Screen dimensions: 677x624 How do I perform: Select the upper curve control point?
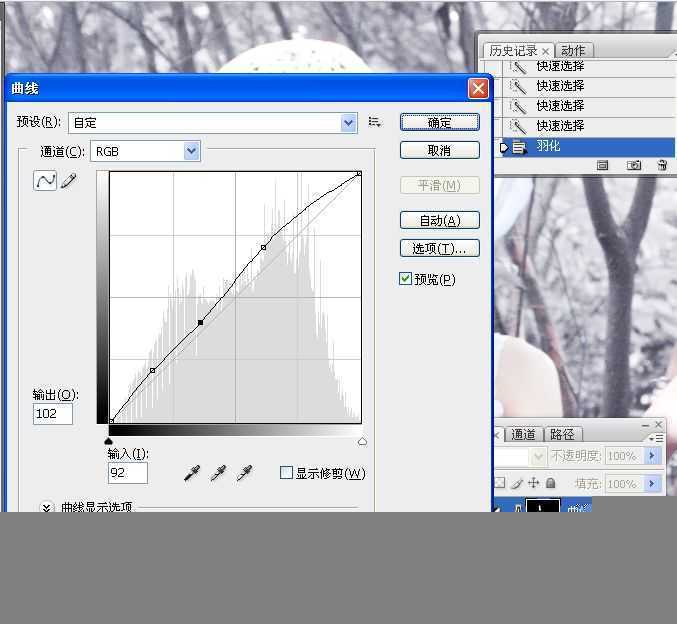click(263, 247)
